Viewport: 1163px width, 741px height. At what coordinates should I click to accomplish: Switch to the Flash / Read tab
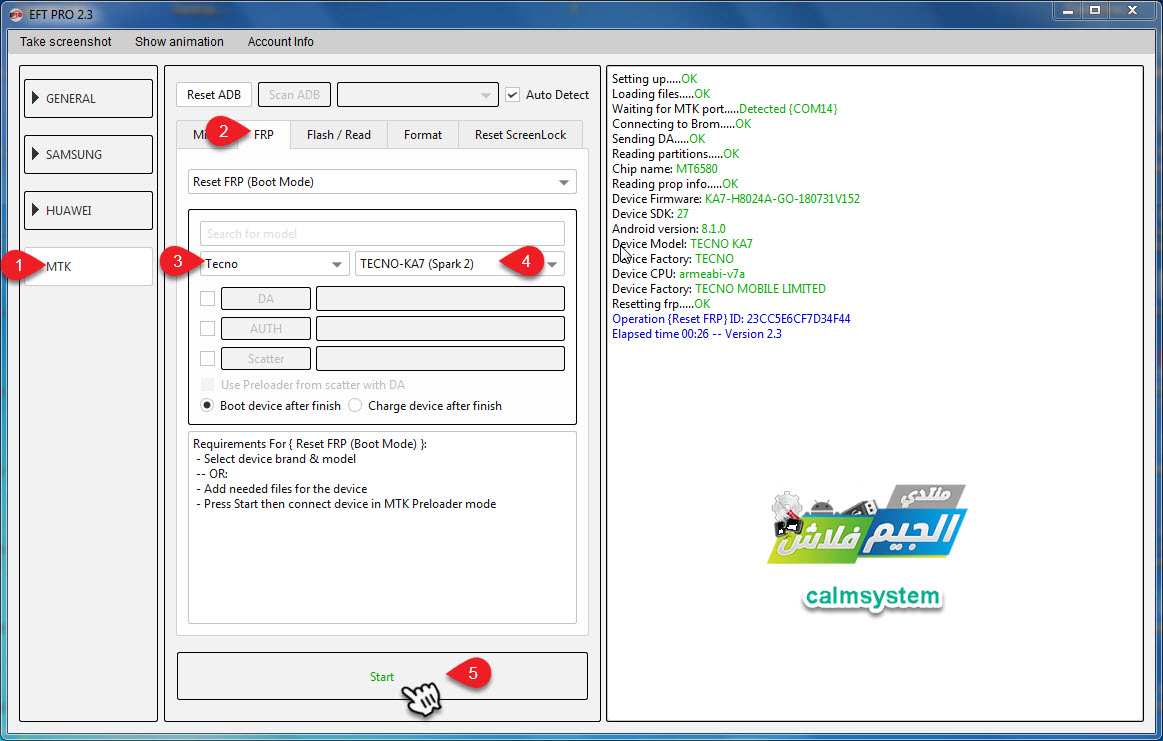(338, 134)
